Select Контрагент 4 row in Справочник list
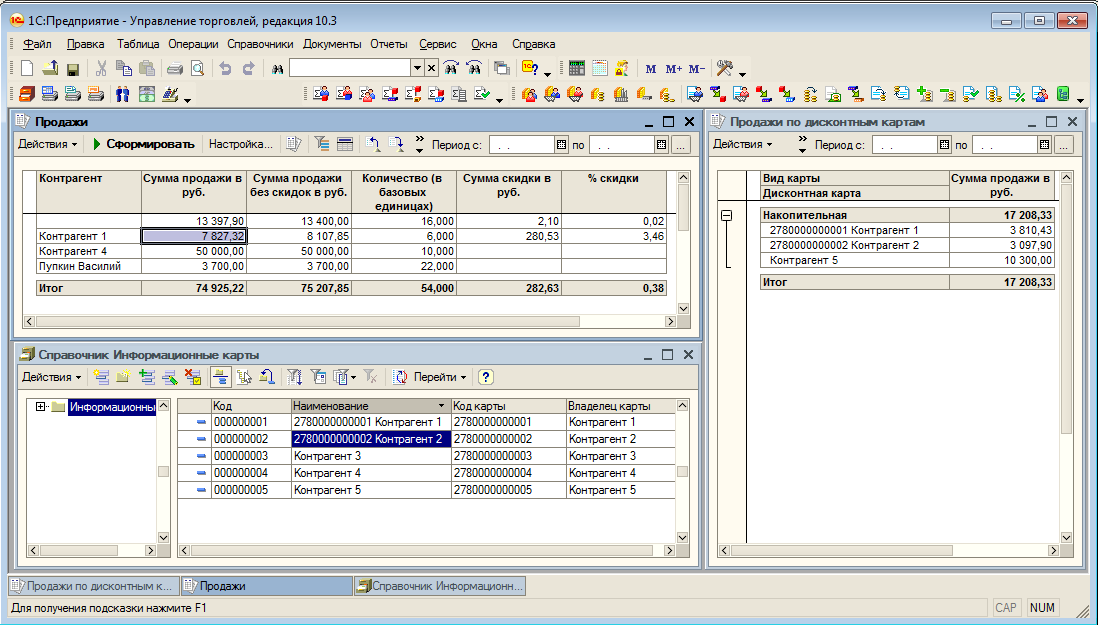Viewport: 1098px width, 625px height. (327, 473)
